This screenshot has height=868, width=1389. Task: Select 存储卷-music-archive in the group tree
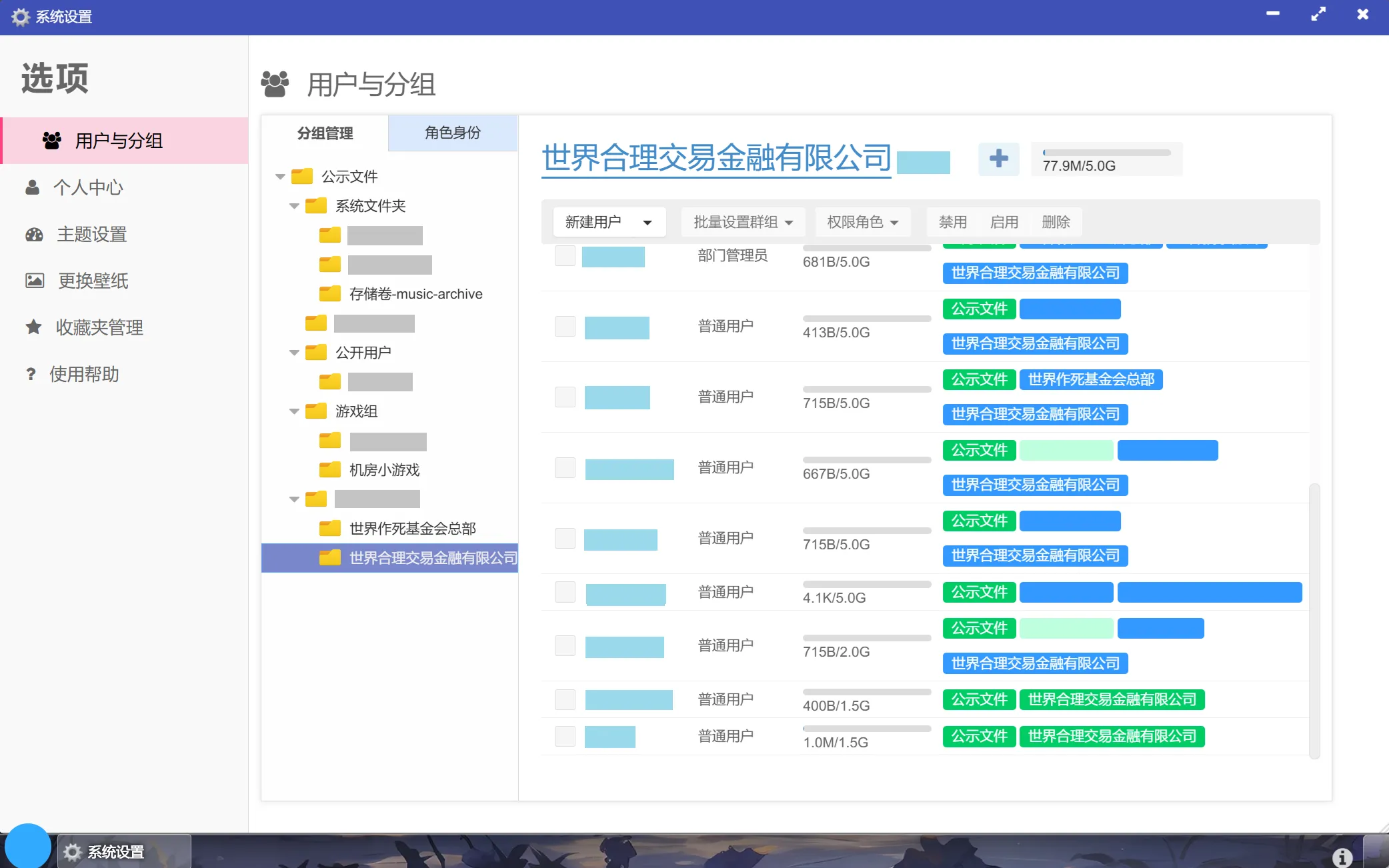[x=415, y=294]
